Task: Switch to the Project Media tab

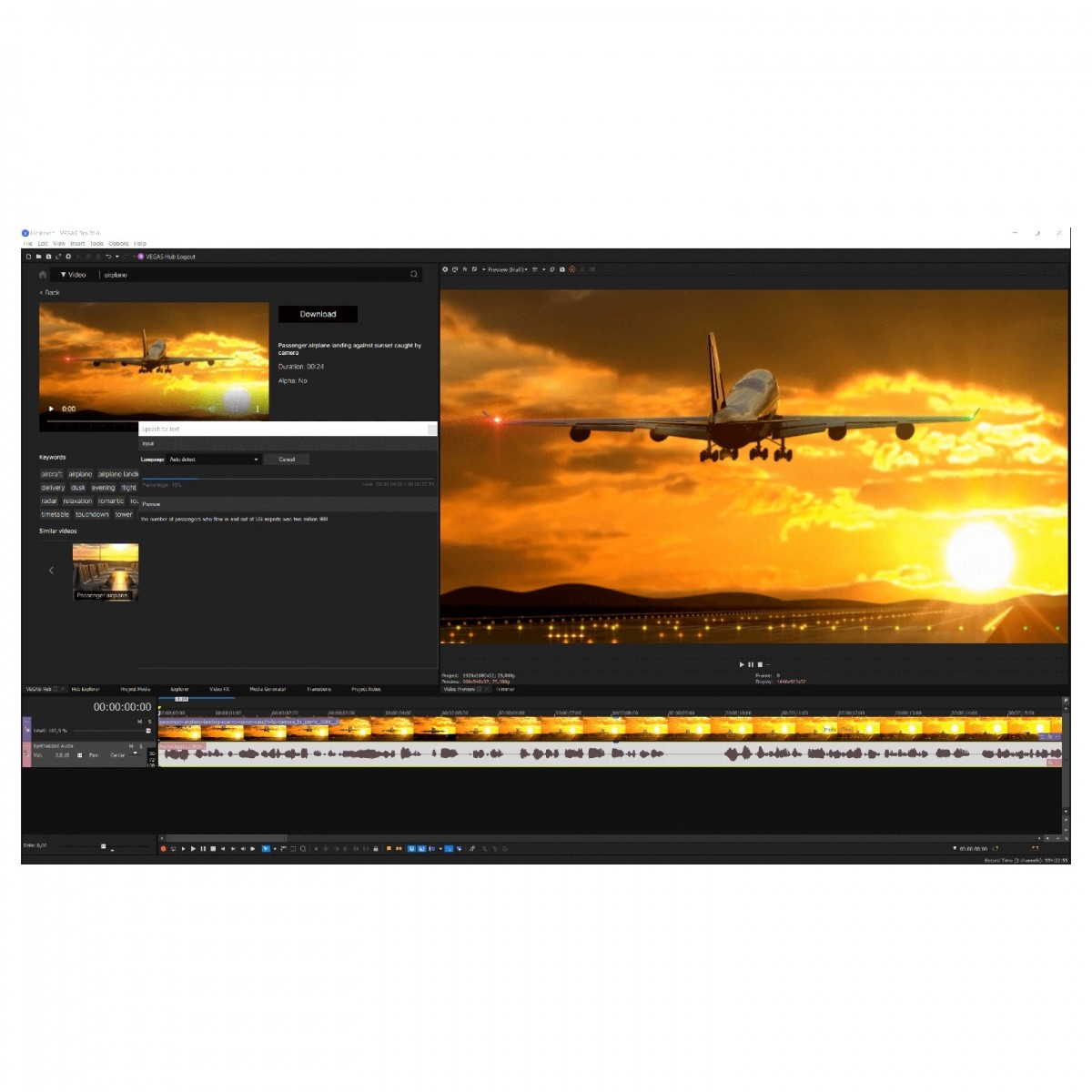Action: [x=136, y=689]
